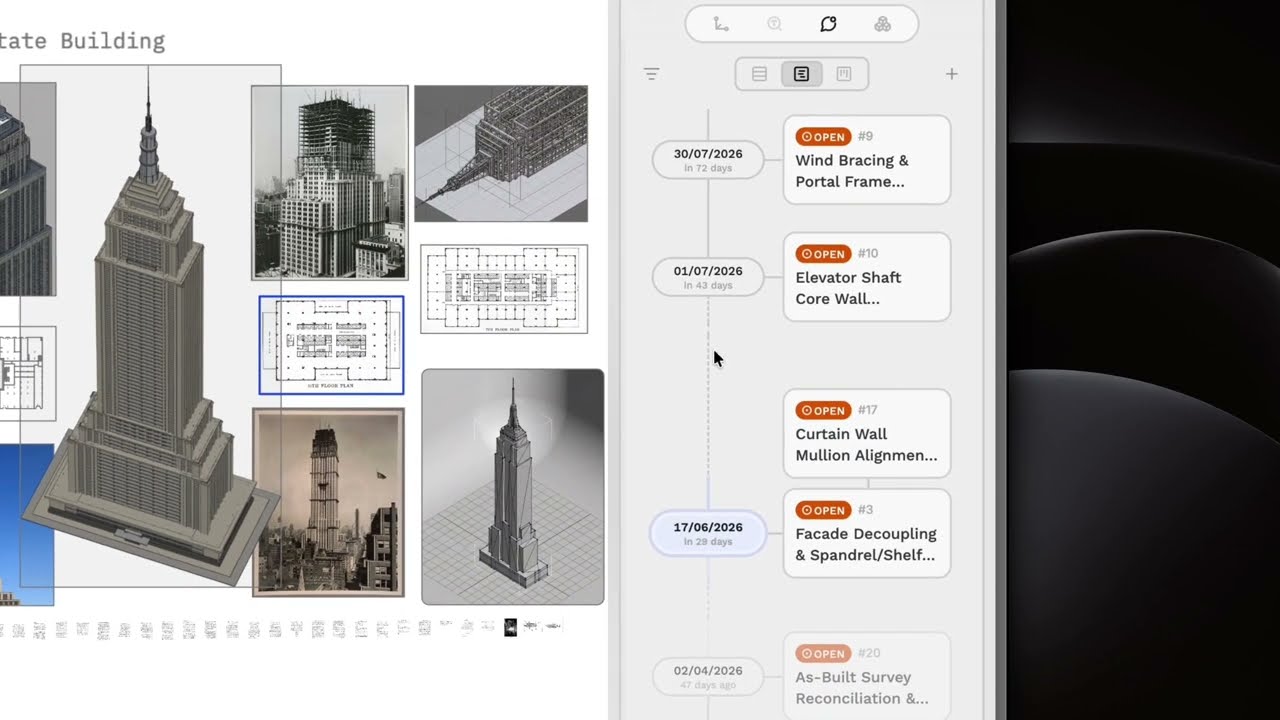Select the Typical Floor Plan drawing
Image resolution: width=1280 pixels, height=720 pixels.
(x=504, y=289)
